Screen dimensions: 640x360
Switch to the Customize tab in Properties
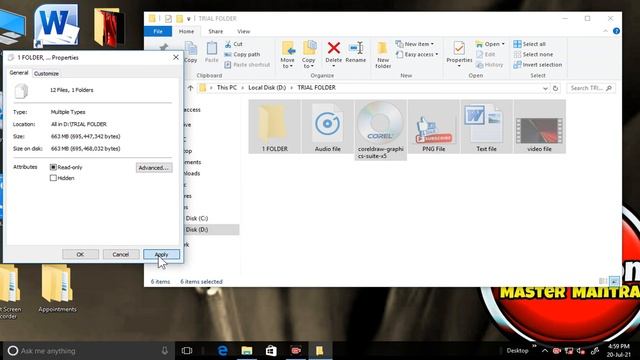pos(47,73)
